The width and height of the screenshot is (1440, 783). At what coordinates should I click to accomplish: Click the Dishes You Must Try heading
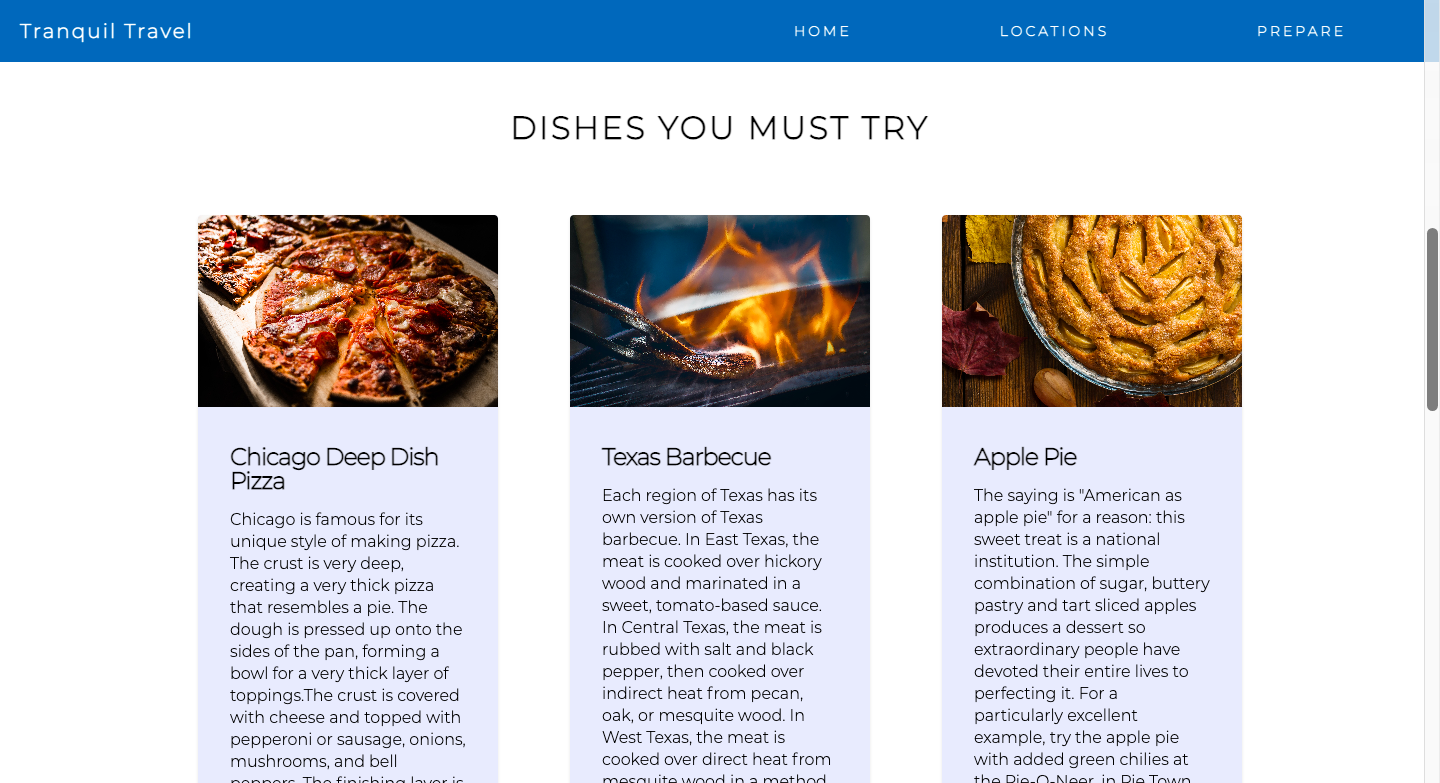click(x=720, y=128)
